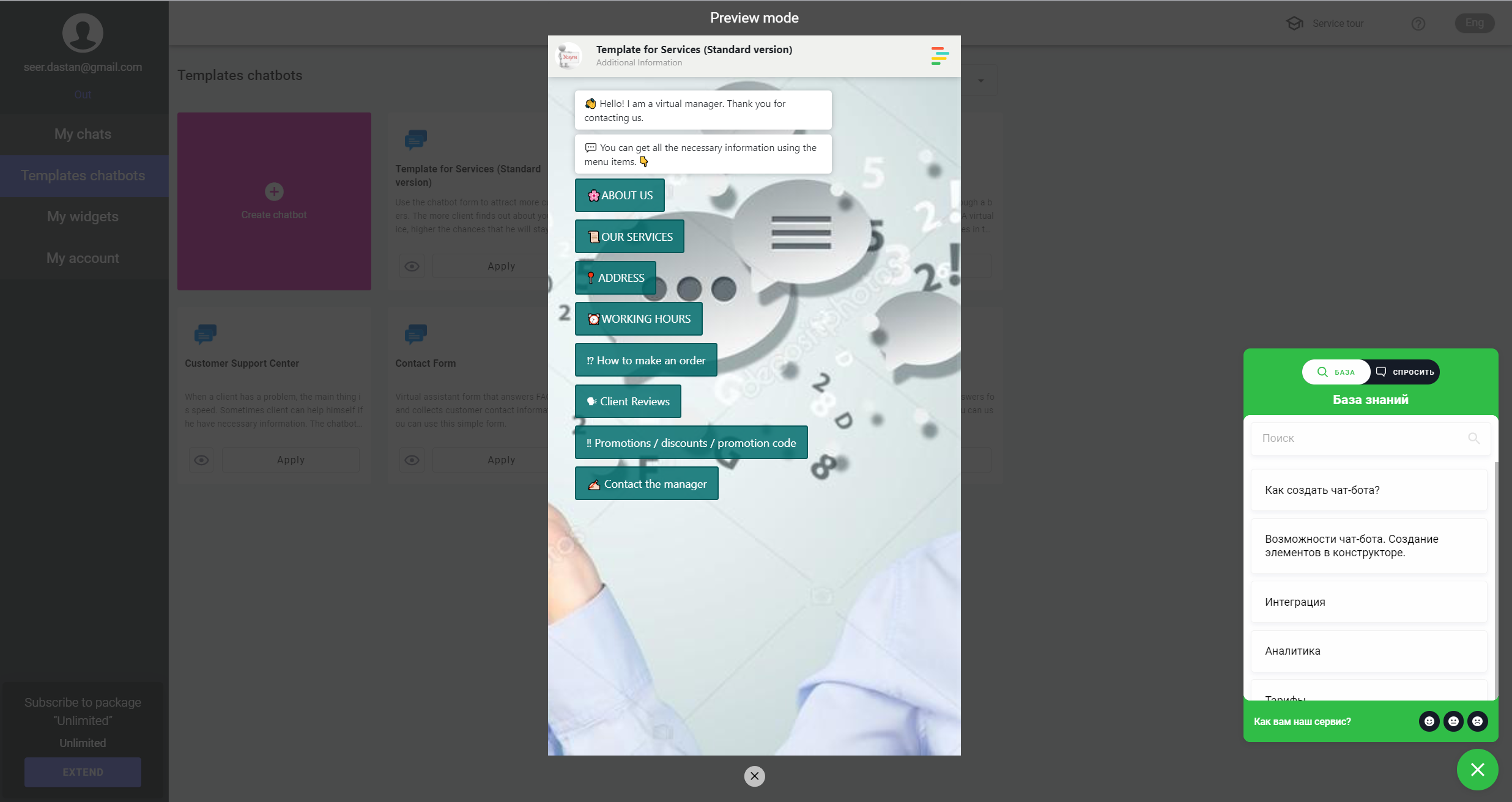Close preview mode with the round X button
This screenshot has width=1512, height=802.
point(754,776)
